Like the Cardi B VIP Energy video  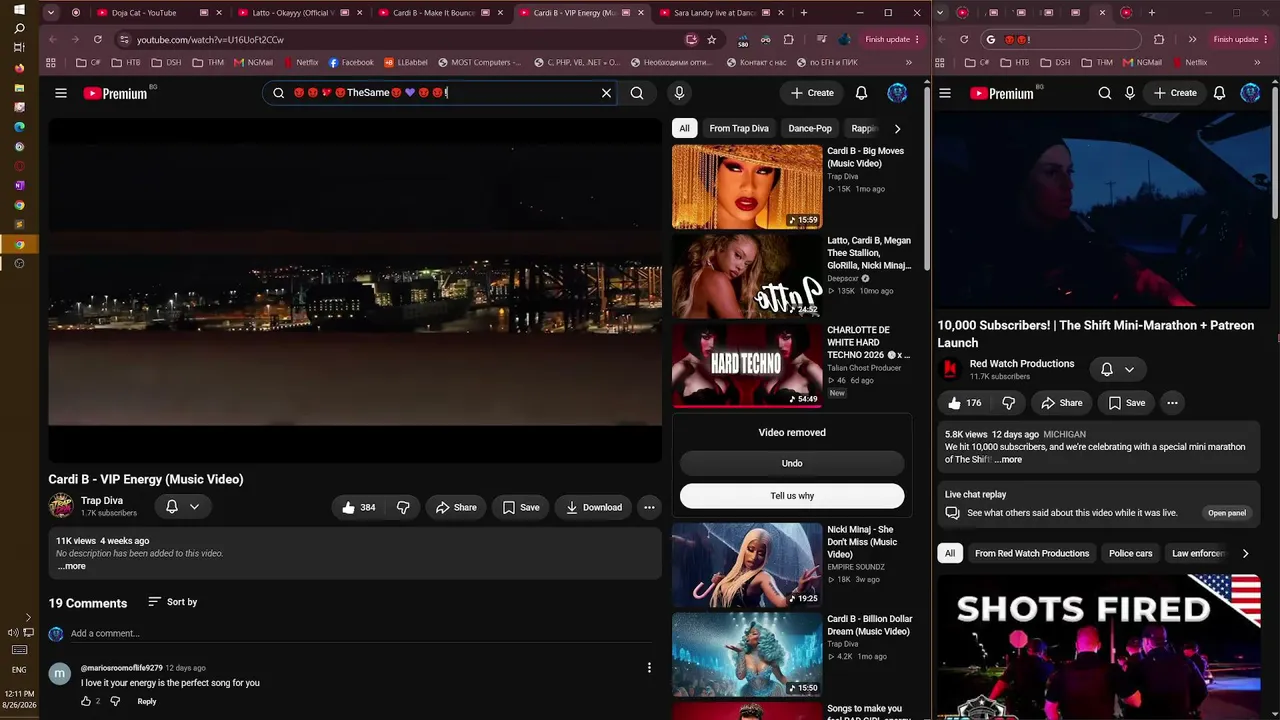358,507
